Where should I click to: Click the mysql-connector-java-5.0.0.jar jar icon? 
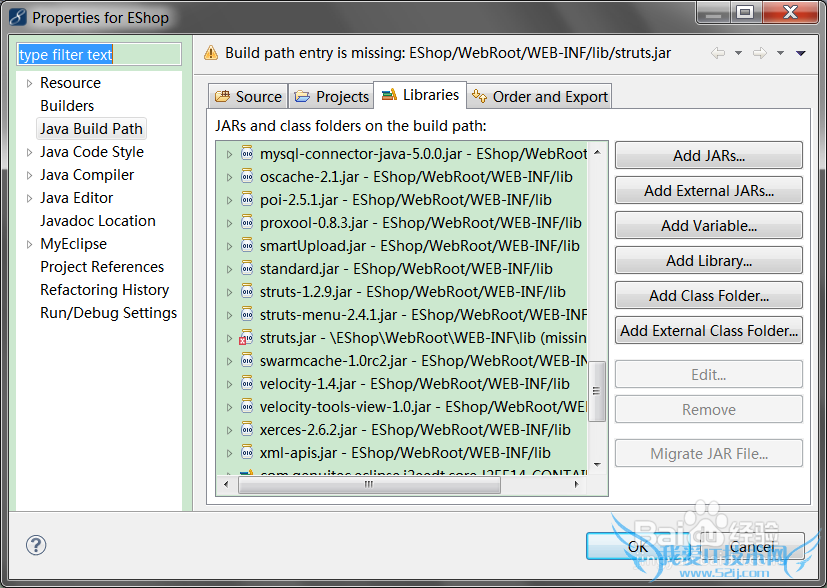click(247, 154)
